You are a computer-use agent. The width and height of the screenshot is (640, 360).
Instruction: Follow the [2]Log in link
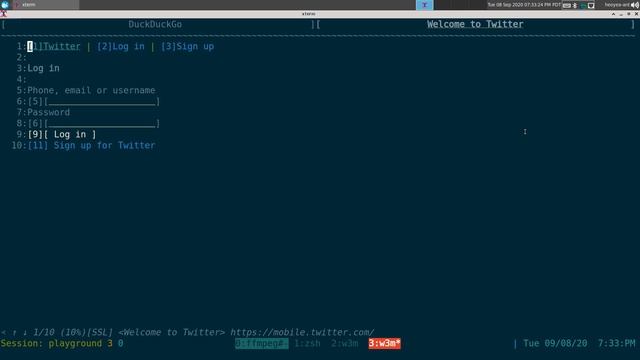[121, 47]
